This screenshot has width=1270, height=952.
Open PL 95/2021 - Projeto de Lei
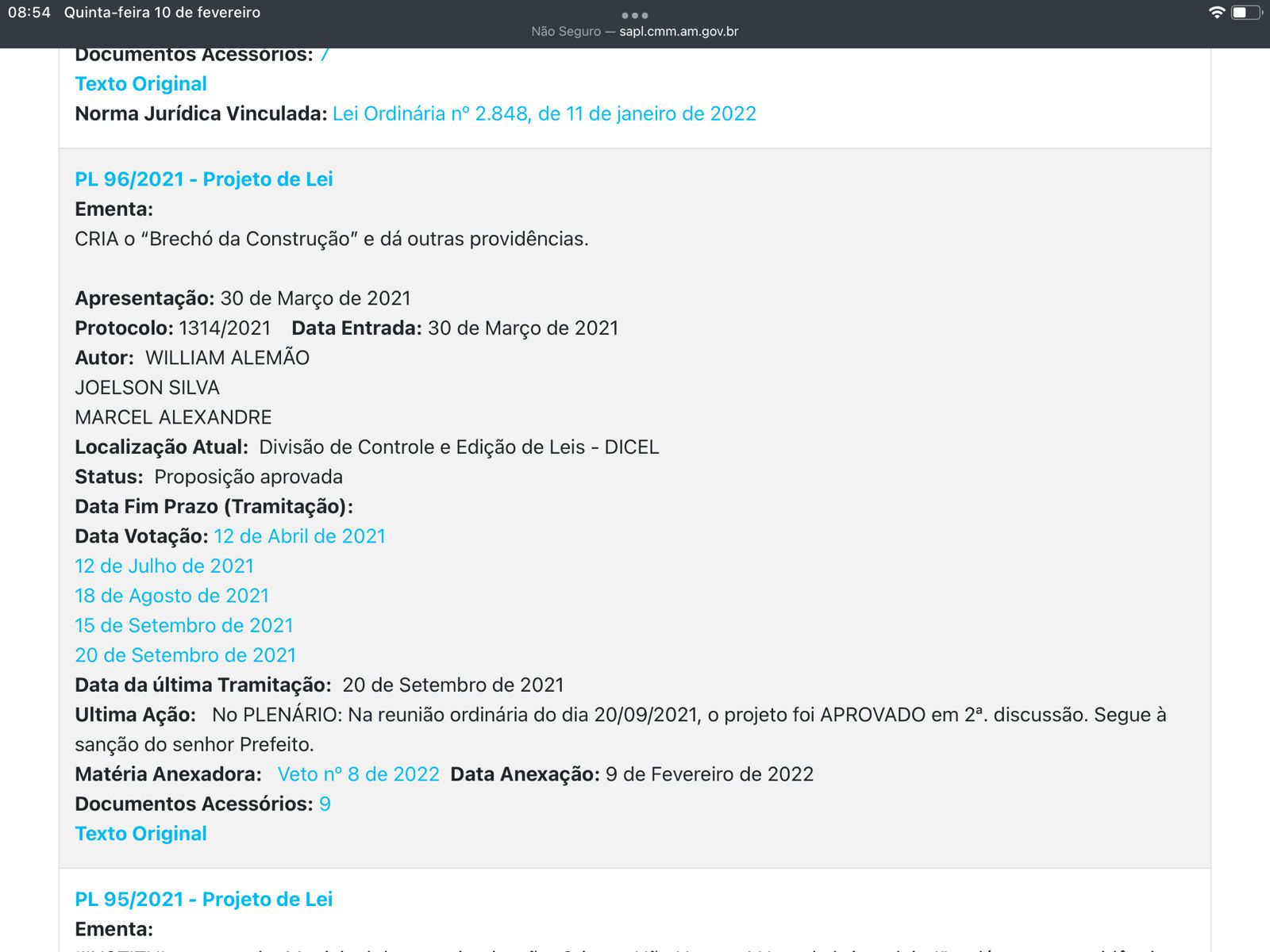[x=204, y=900]
